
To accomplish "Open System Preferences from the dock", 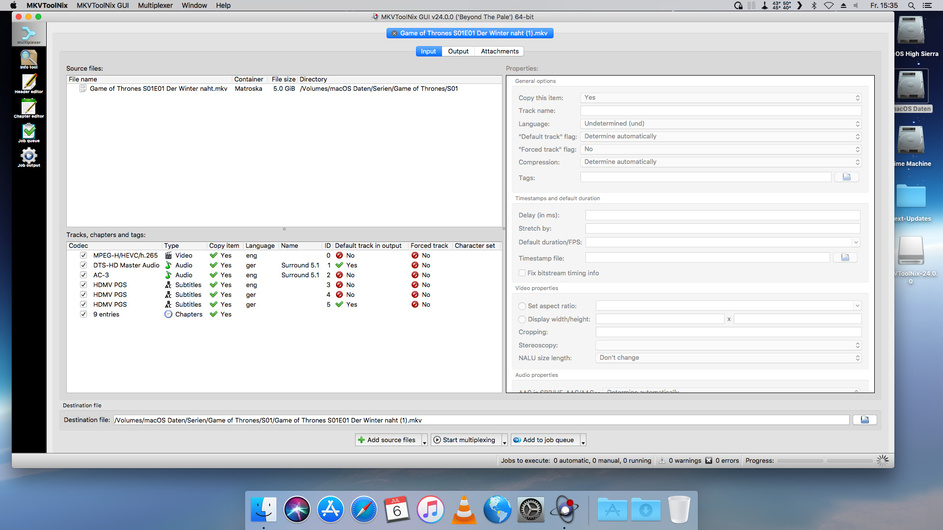I will click(530, 510).
